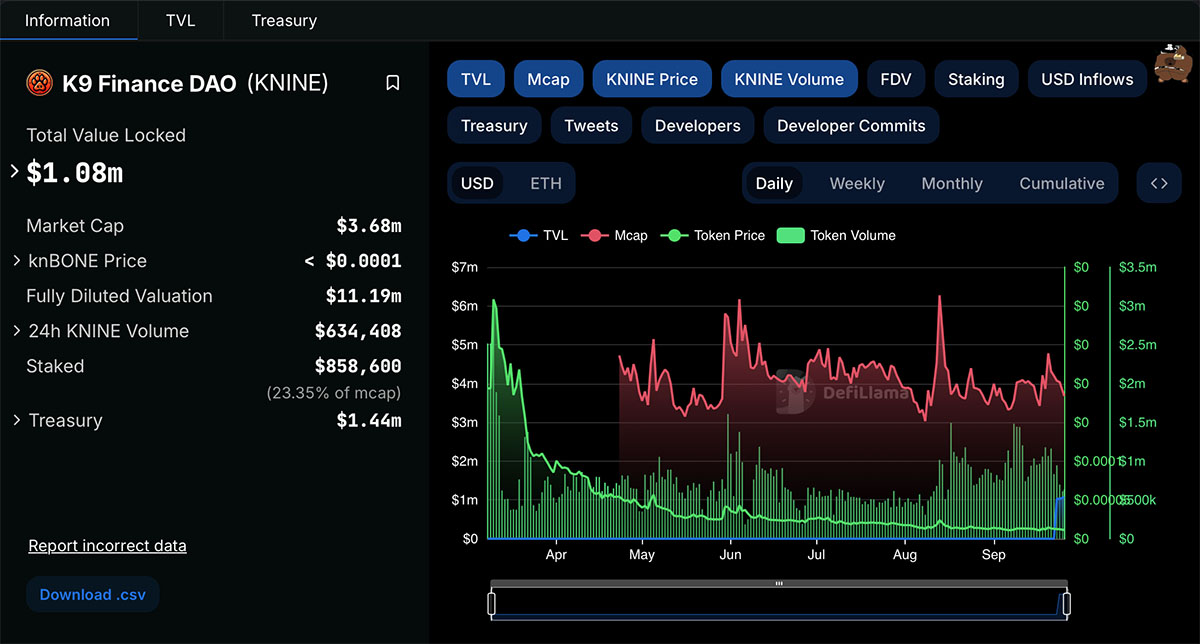Expand the 24h KNINE Volume row

point(17,331)
